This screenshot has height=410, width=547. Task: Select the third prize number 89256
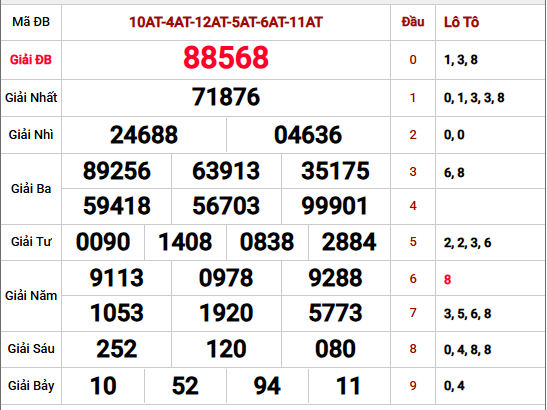117,171
